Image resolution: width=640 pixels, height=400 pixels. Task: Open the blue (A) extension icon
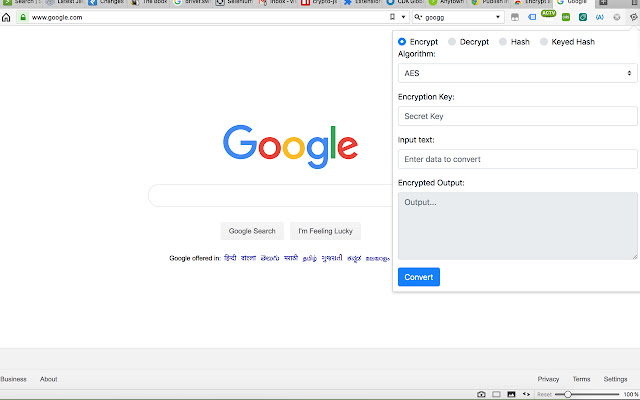click(600, 17)
